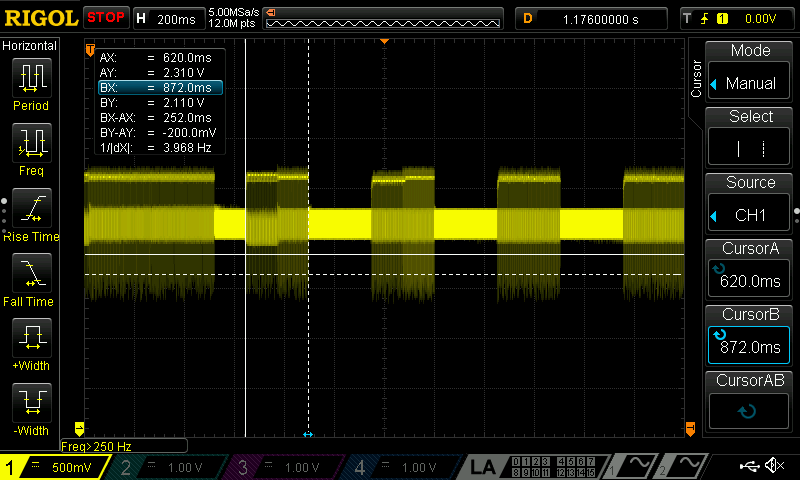Click the Horizontal menu title label
The image size is (800, 480).
point(30,46)
